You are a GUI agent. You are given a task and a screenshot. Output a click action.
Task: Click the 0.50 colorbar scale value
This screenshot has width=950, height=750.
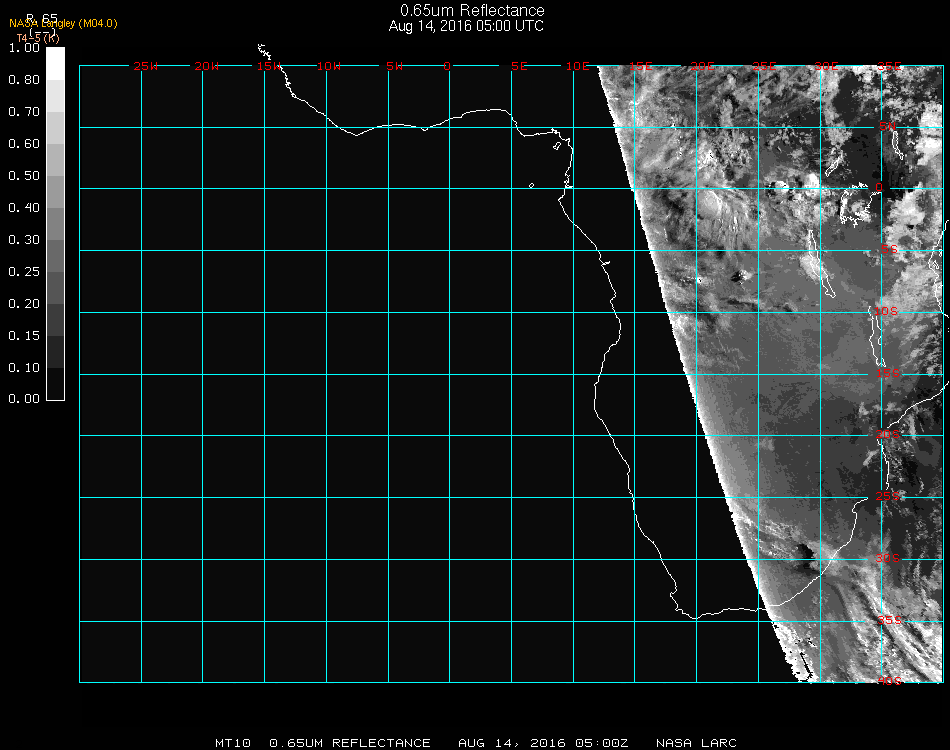(24, 176)
